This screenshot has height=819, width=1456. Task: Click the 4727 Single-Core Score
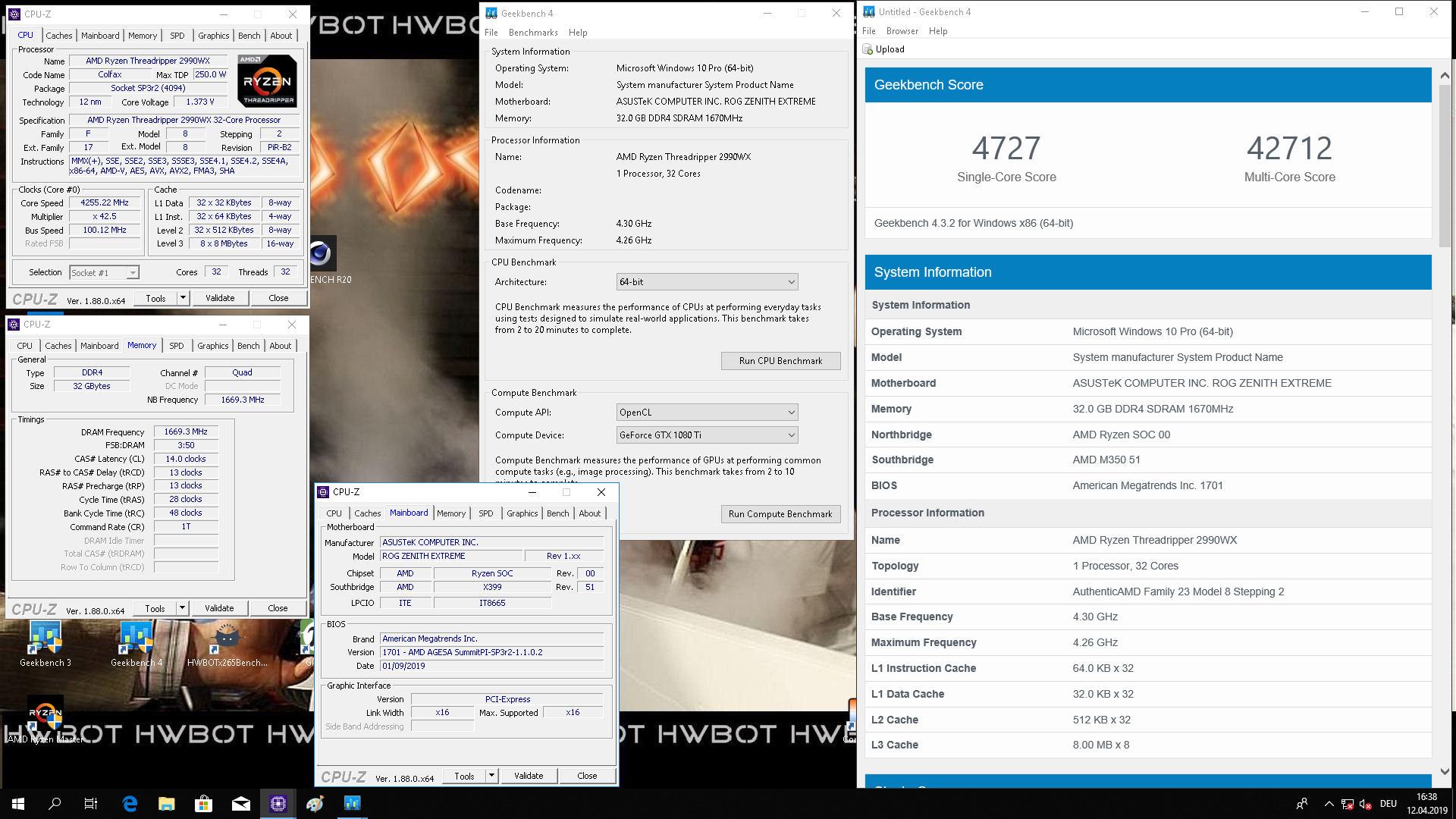pos(1006,149)
